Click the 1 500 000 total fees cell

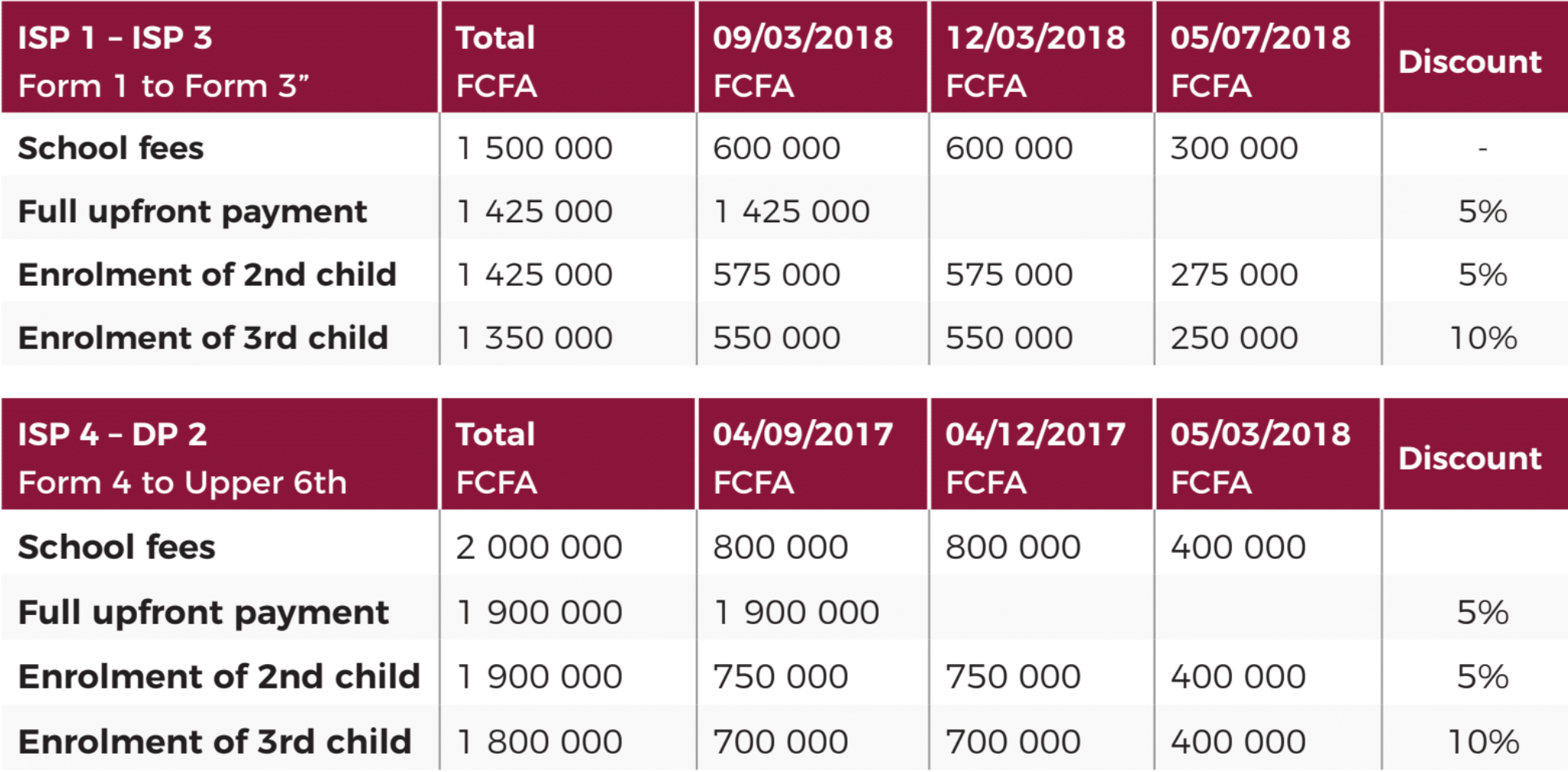534,149
